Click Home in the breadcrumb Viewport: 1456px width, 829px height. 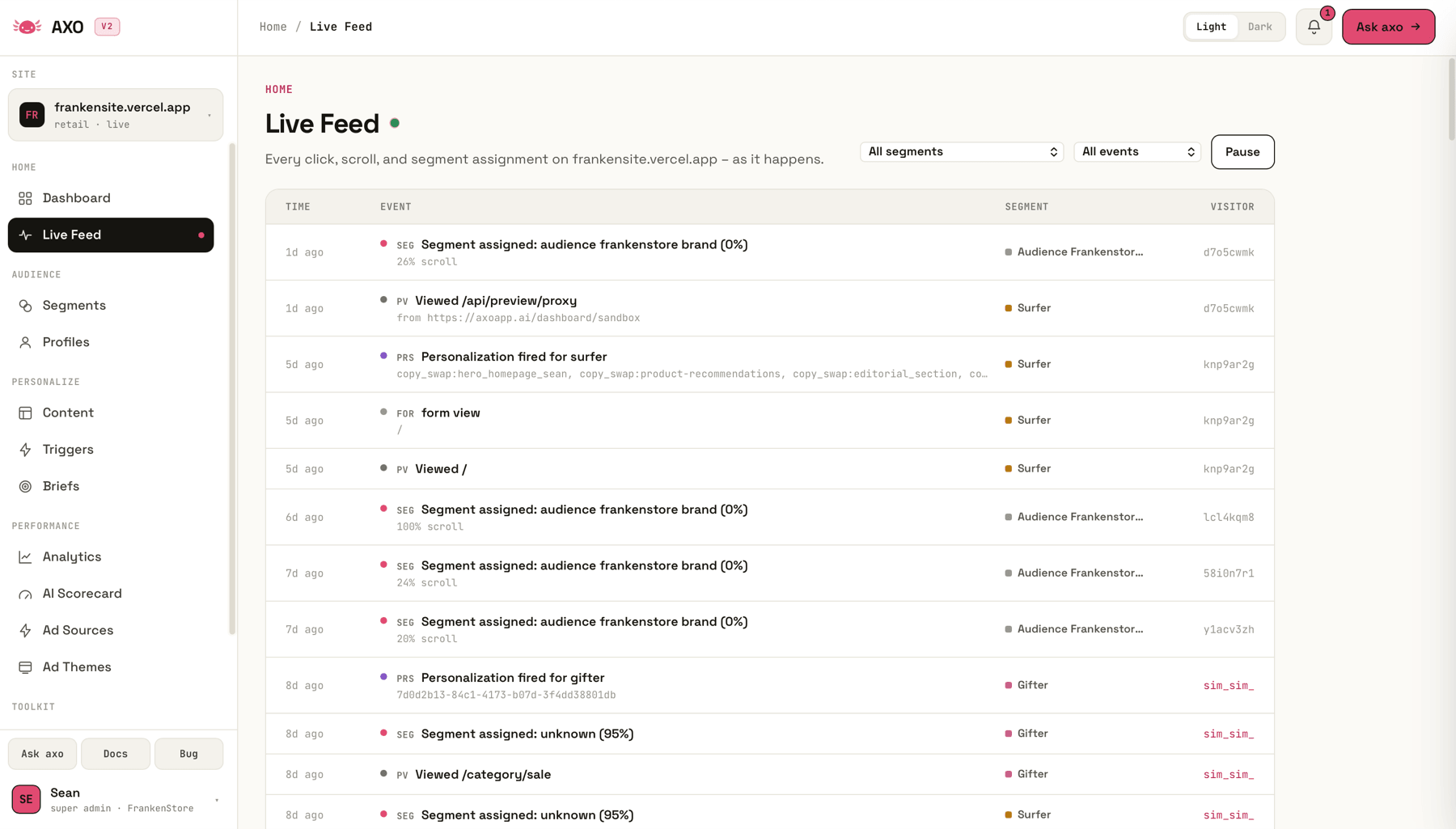273,27
